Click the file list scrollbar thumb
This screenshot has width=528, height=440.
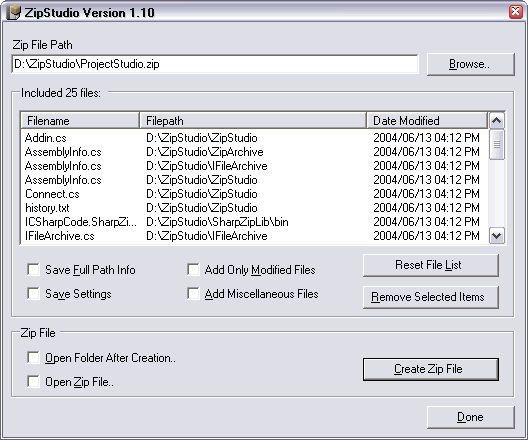point(497,144)
